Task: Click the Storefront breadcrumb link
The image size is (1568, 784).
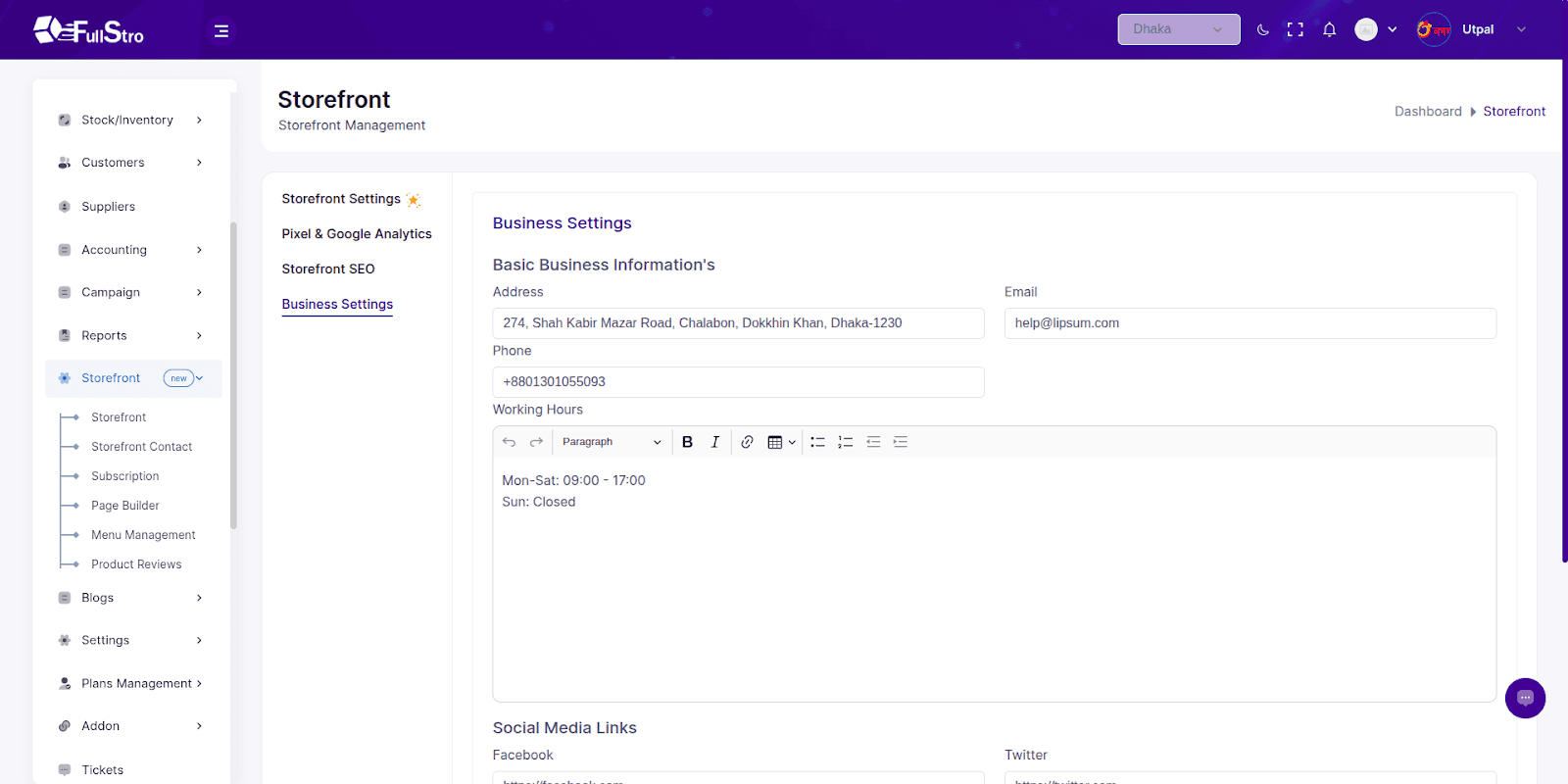Action: point(1514,112)
